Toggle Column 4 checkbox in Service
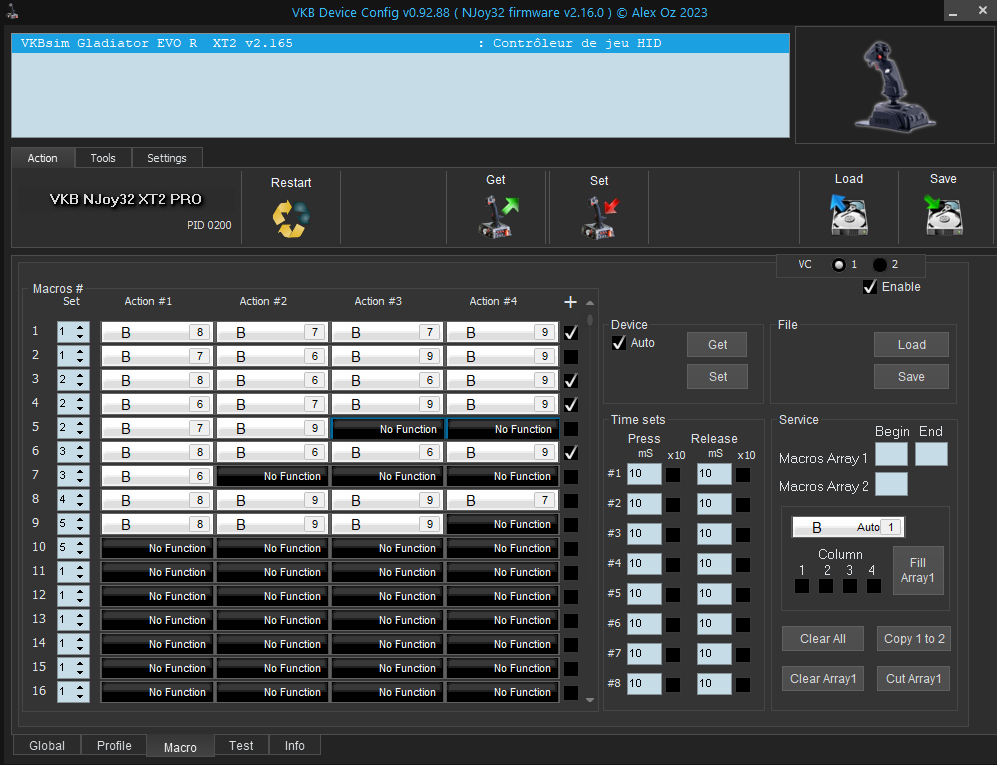997x765 pixels. (x=874, y=586)
